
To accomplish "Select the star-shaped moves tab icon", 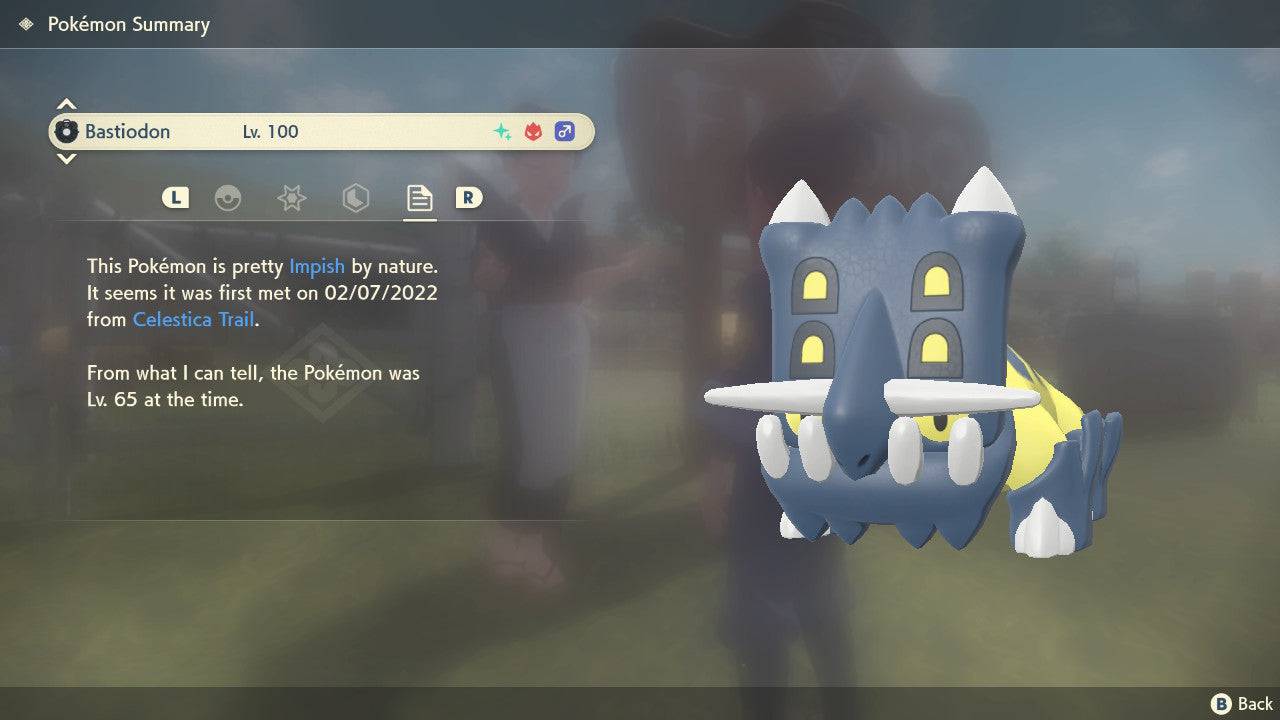I will coord(291,198).
